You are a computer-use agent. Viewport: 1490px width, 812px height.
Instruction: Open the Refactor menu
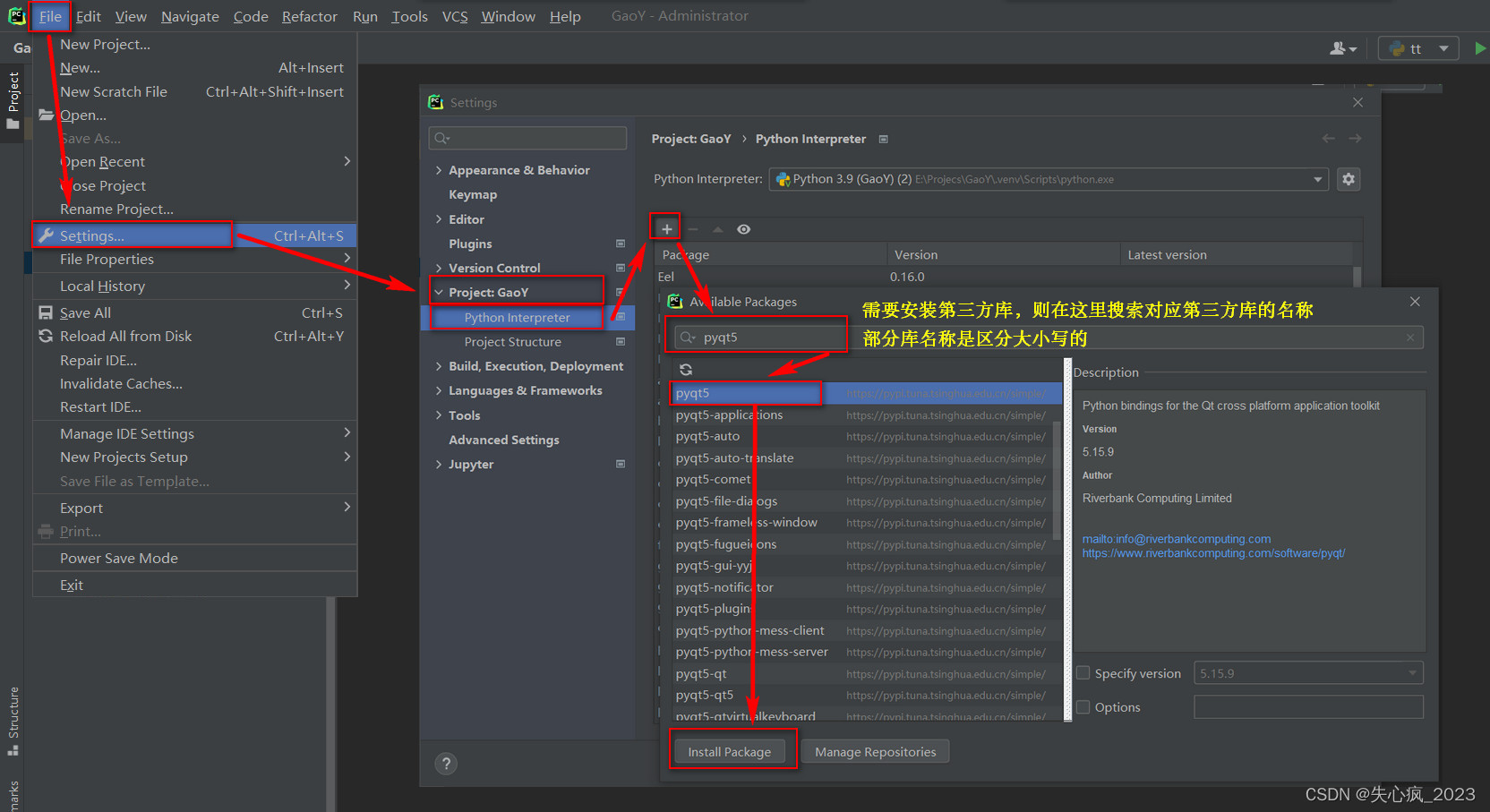pyautogui.click(x=309, y=16)
